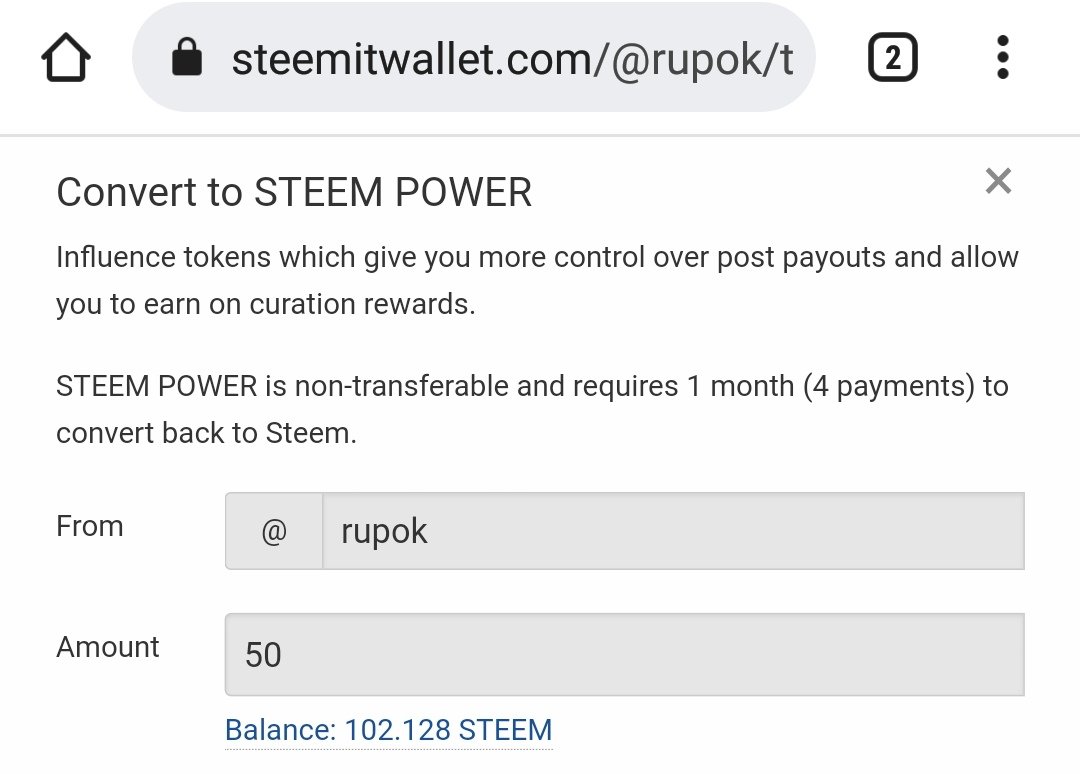Click the (4 payments) text
Viewport: 1080px width, 774px height.
(888, 386)
